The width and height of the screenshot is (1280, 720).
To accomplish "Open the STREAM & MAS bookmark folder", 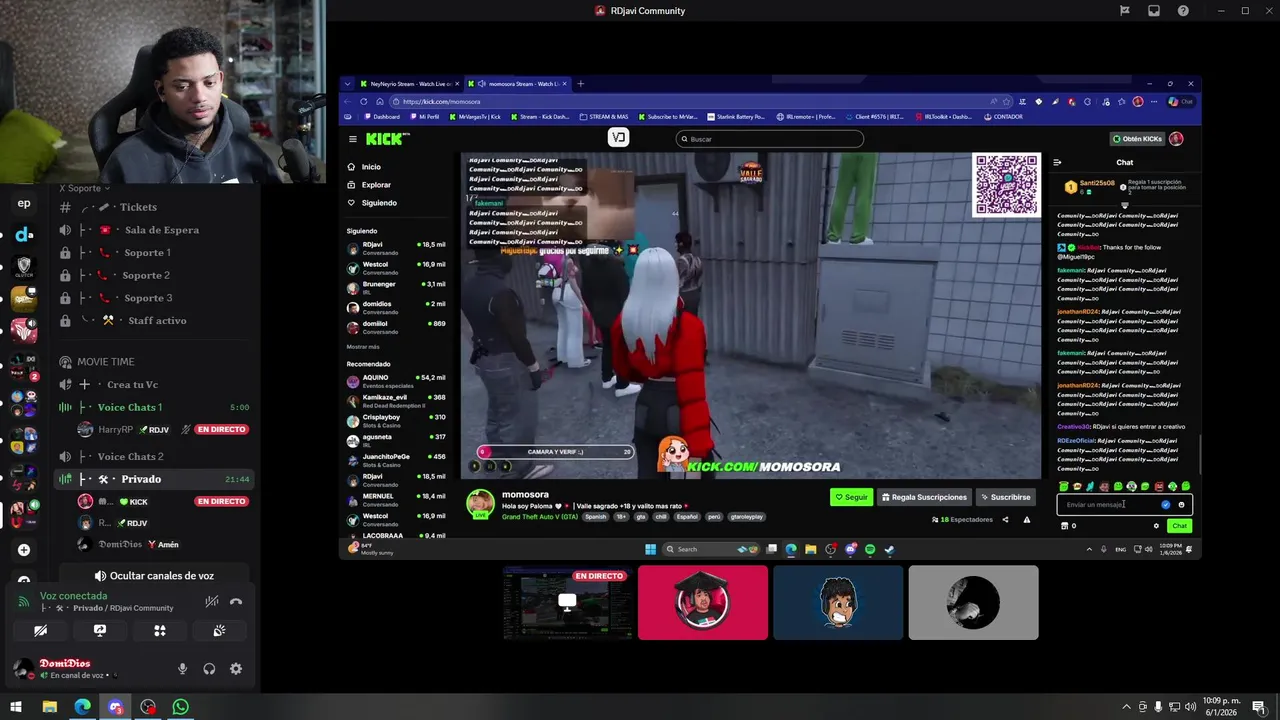I will pos(604,116).
